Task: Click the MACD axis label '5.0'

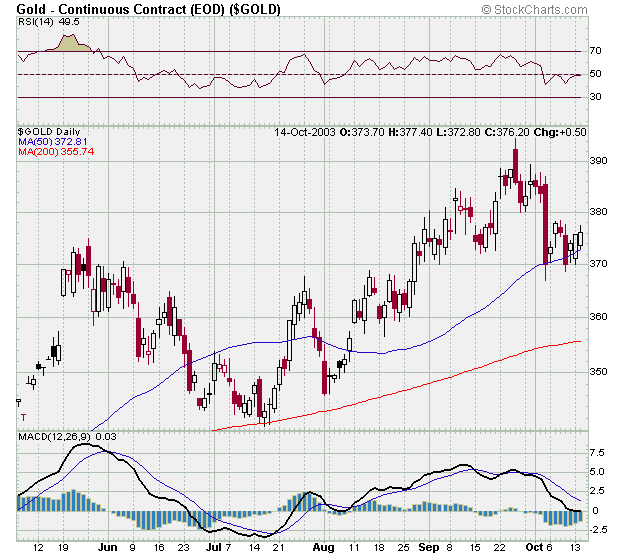Action: [597, 471]
